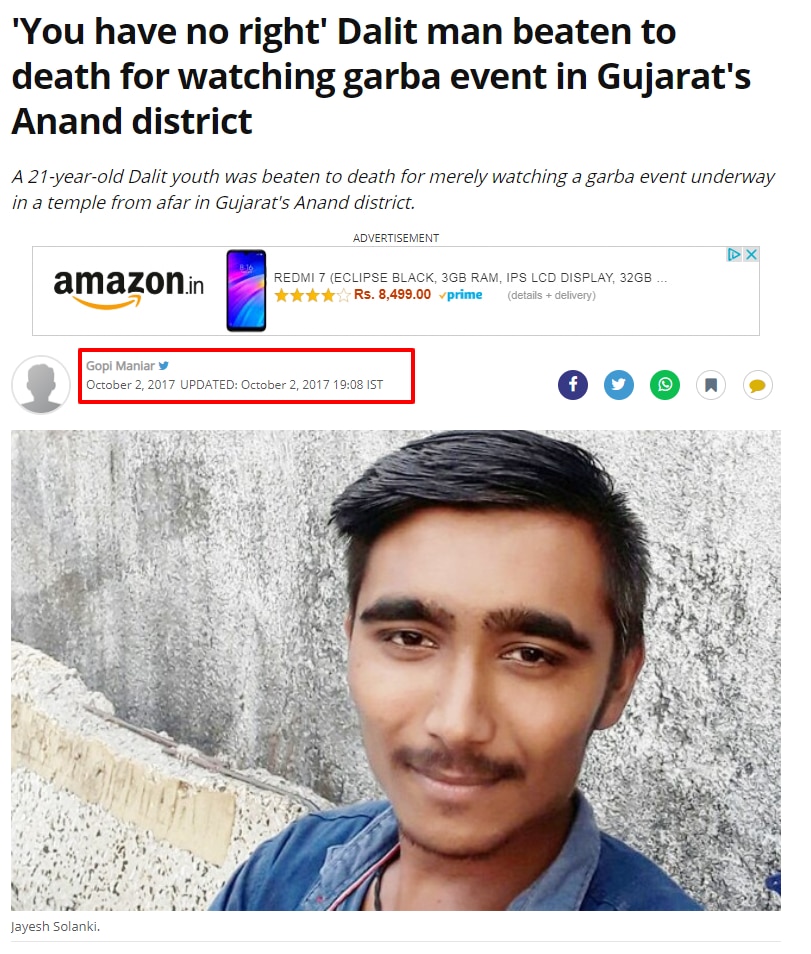Share article on Facebook

tap(573, 385)
